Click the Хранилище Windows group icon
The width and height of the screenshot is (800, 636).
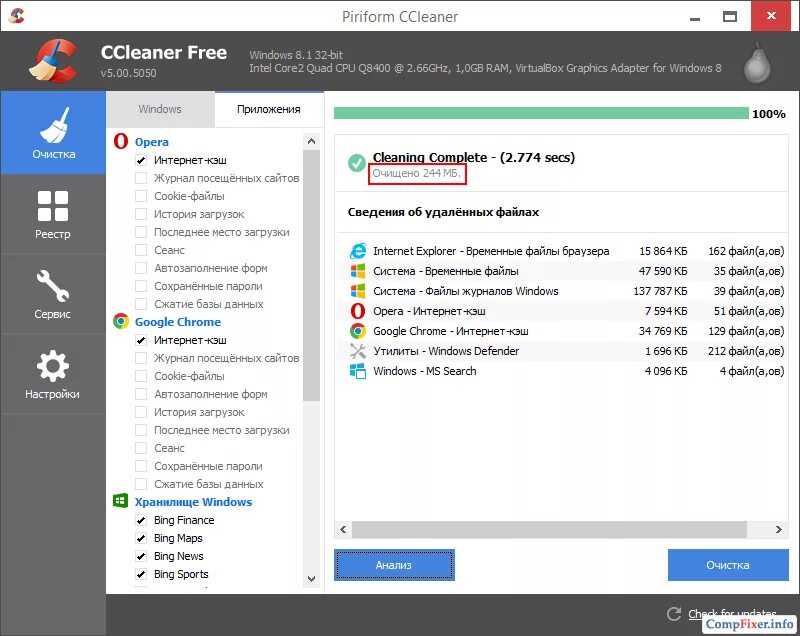click(120, 501)
